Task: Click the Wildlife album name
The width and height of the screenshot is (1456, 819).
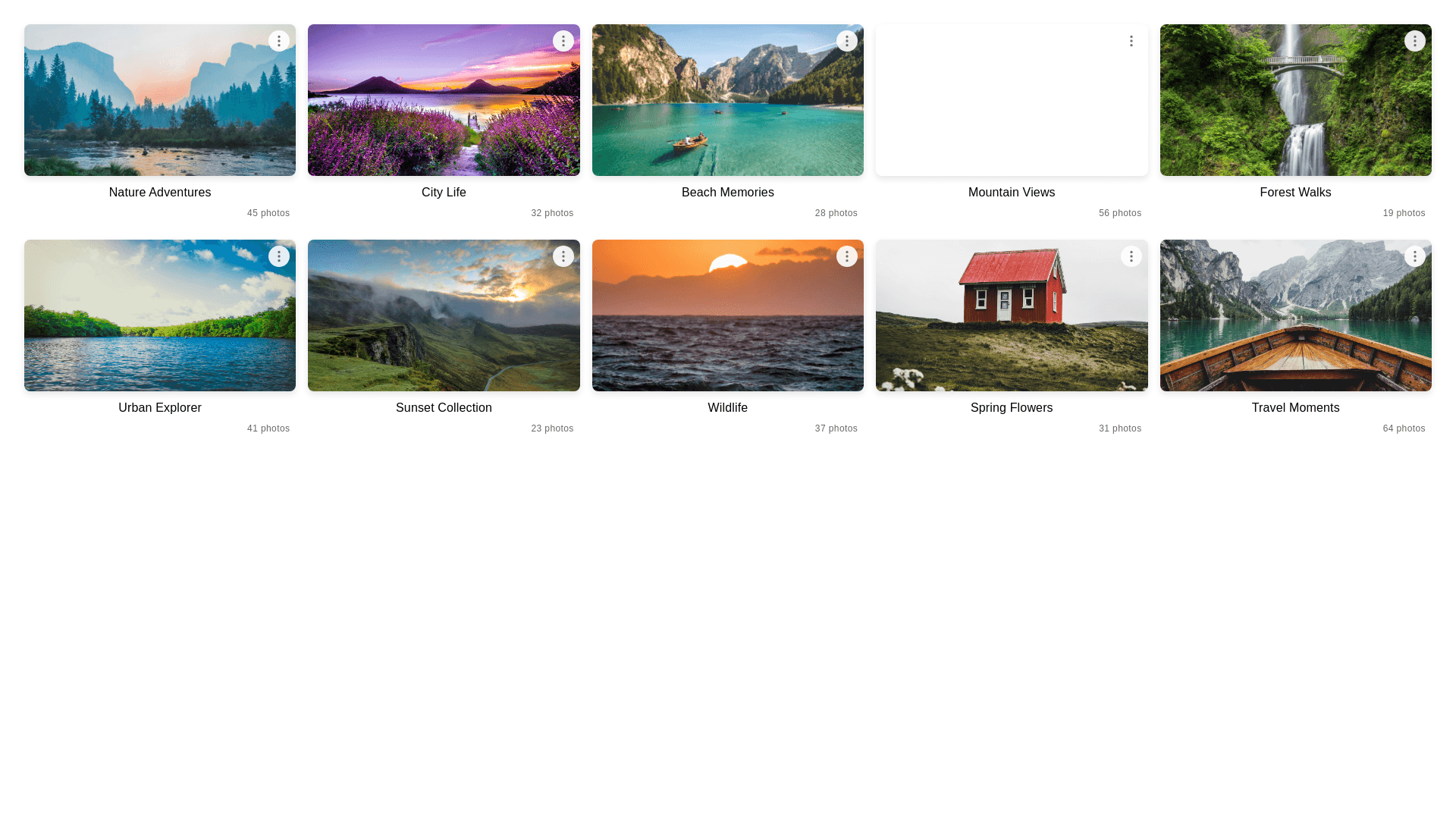Action: pyautogui.click(x=728, y=408)
